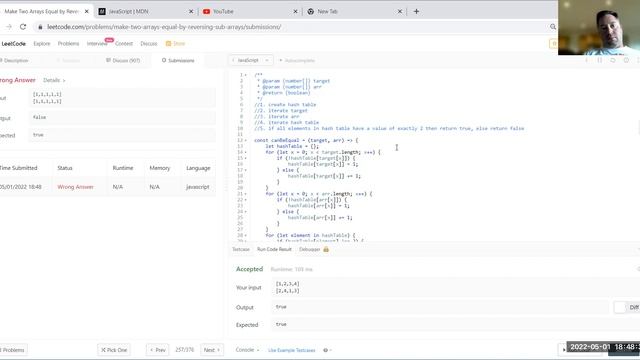Close the New Tab browser tab
This screenshot has height=360, width=640.
tap(400, 11)
